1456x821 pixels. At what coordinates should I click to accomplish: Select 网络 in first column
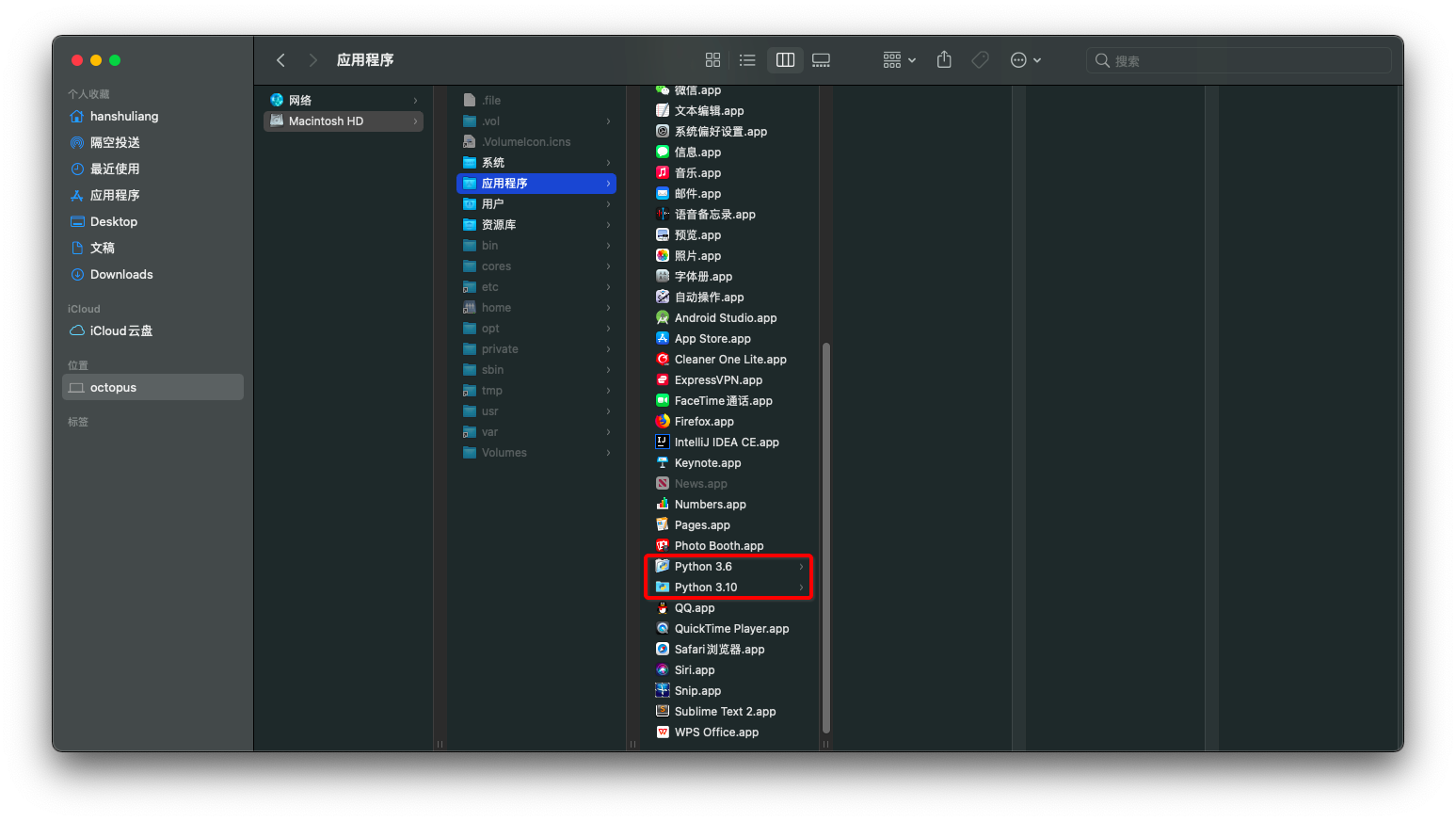point(344,101)
